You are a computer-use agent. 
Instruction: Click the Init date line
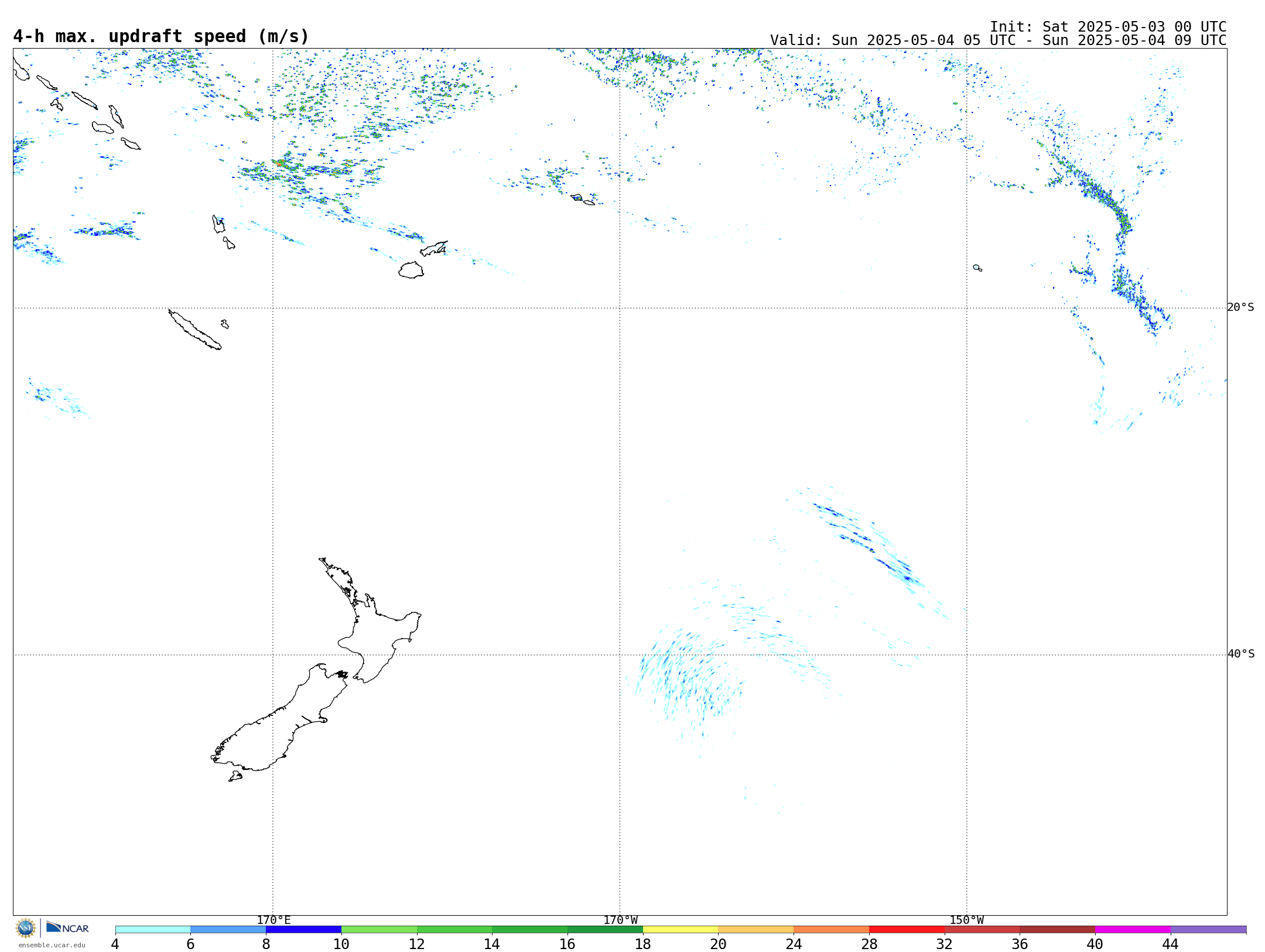[1108, 27]
